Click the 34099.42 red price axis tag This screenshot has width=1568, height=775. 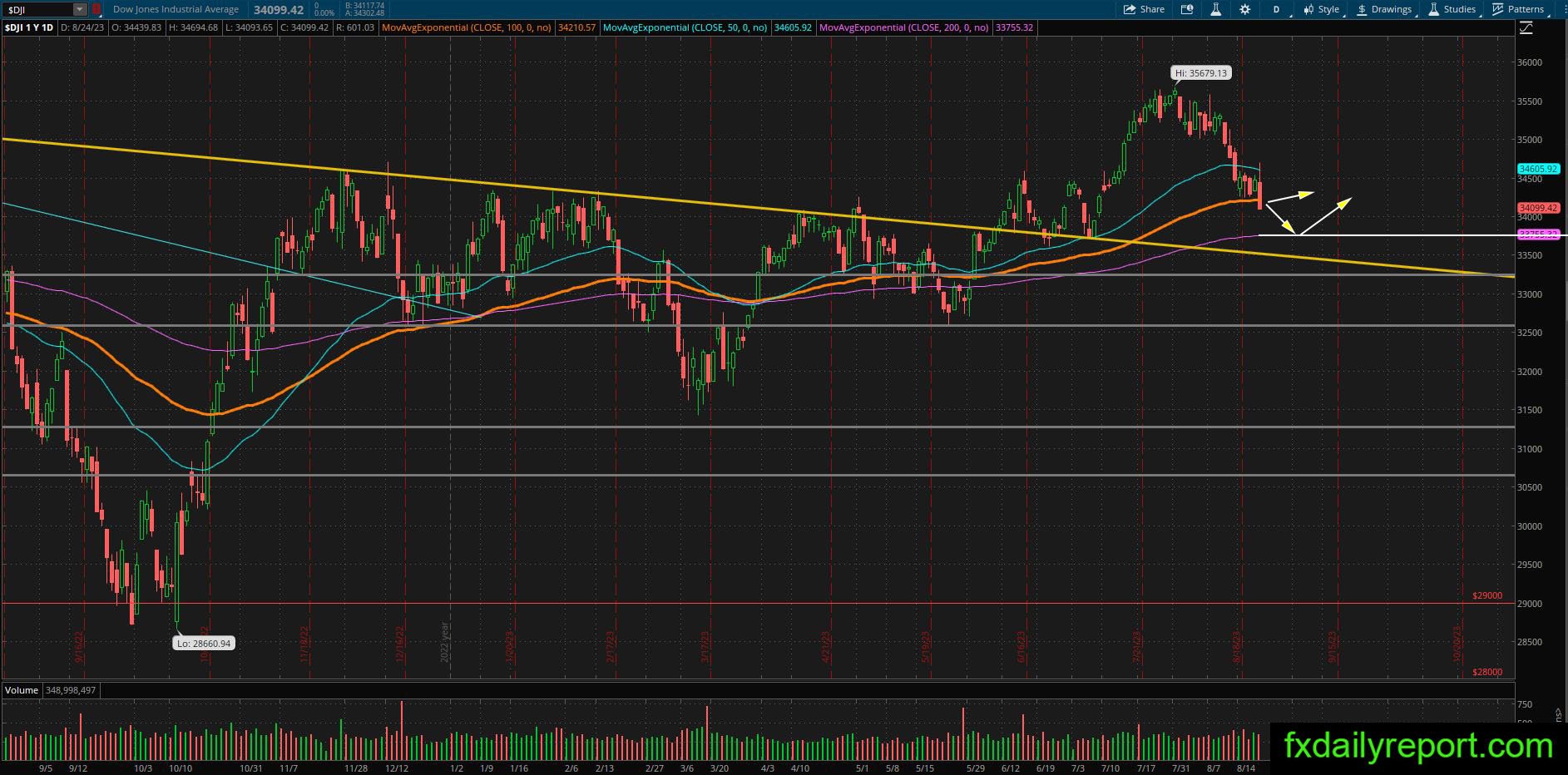point(1538,208)
